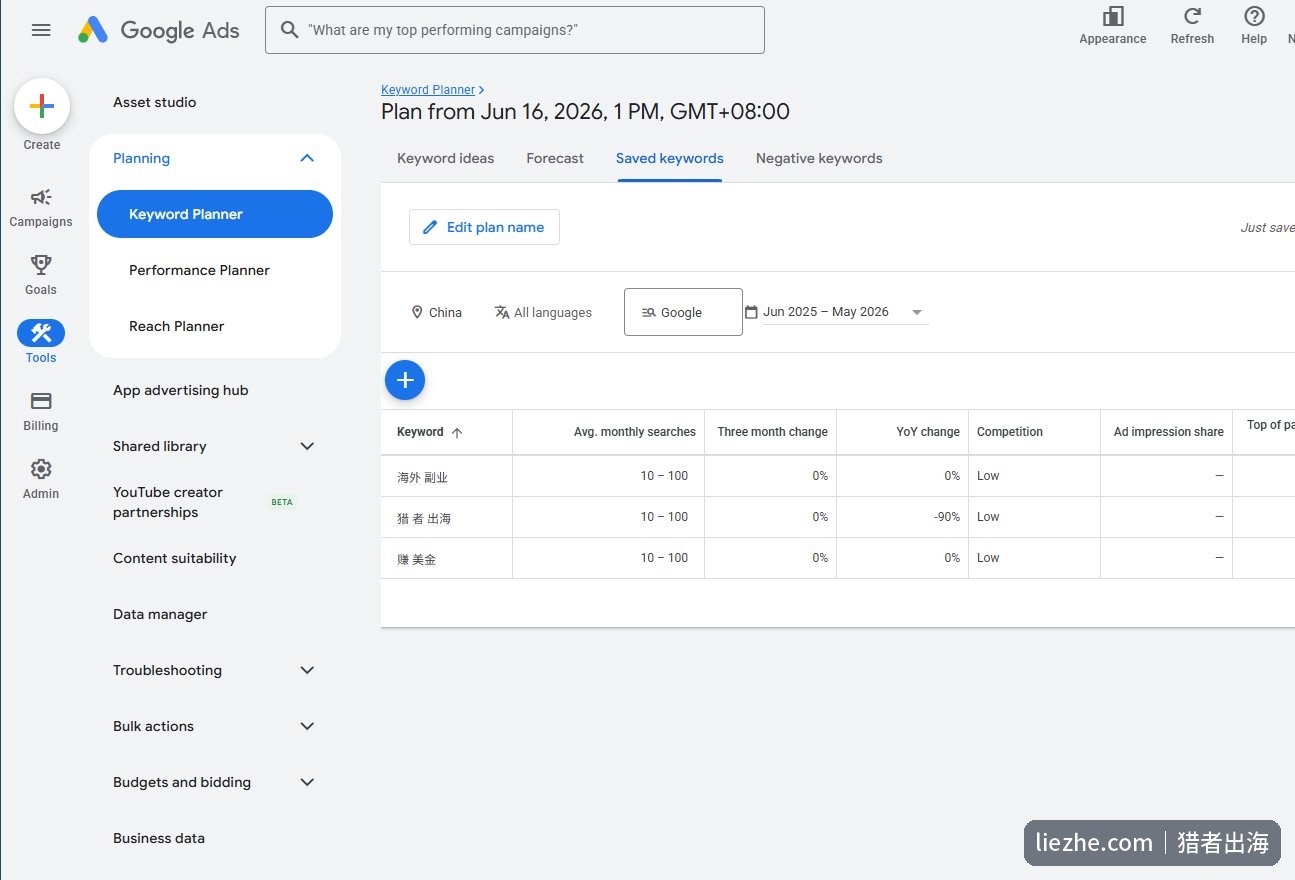
Task: Click the Keyword column sort arrow
Action: pos(457,433)
